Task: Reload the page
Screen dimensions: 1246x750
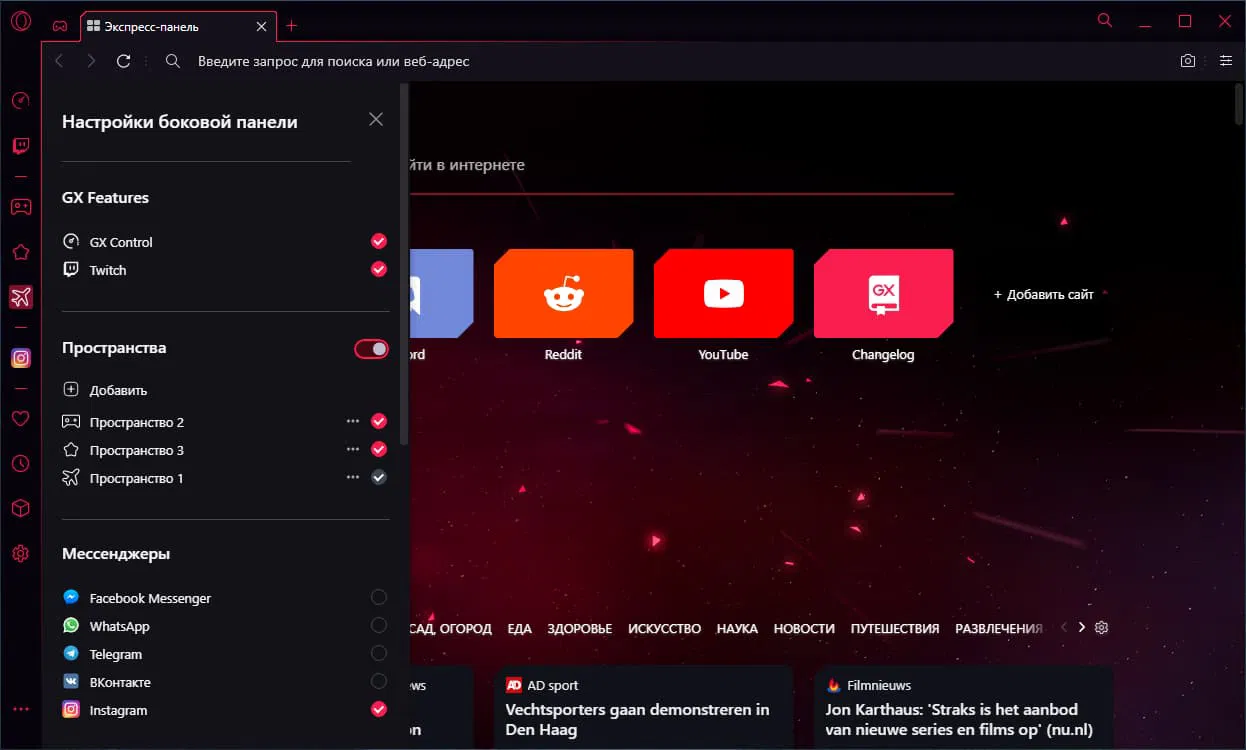Action: (x=123, y=61)
